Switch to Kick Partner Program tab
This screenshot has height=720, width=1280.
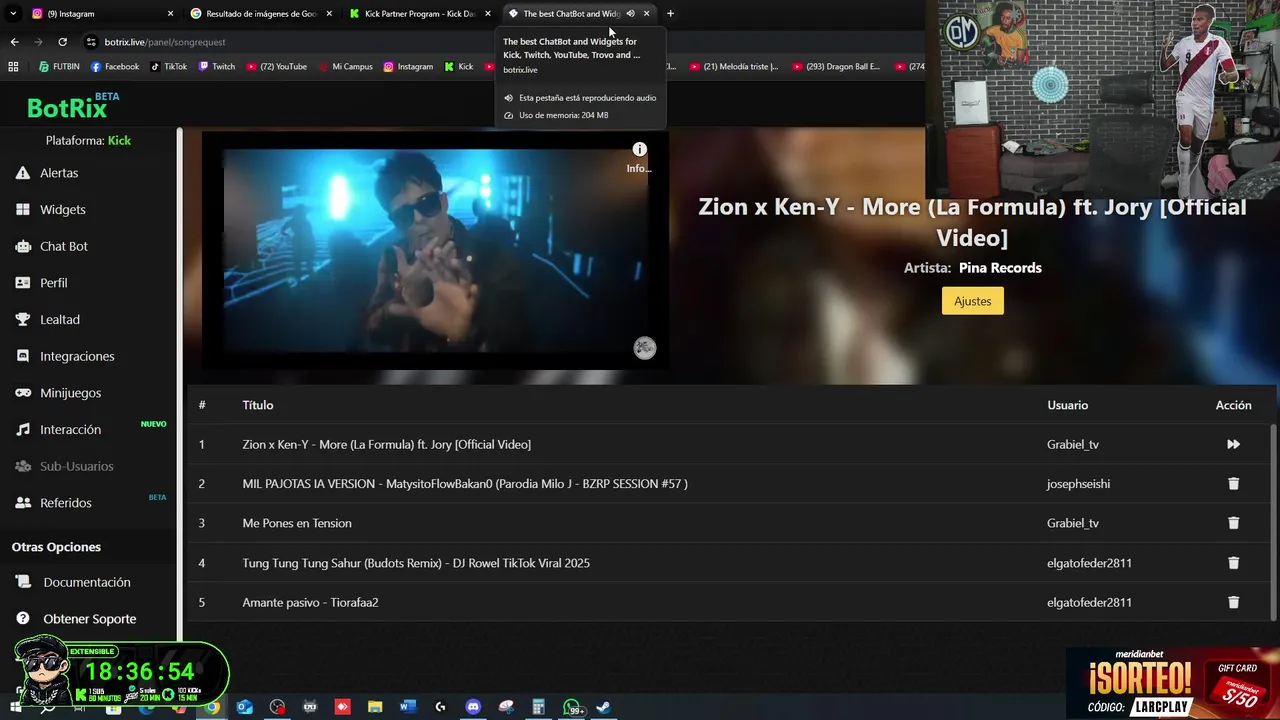coord(420,14)
